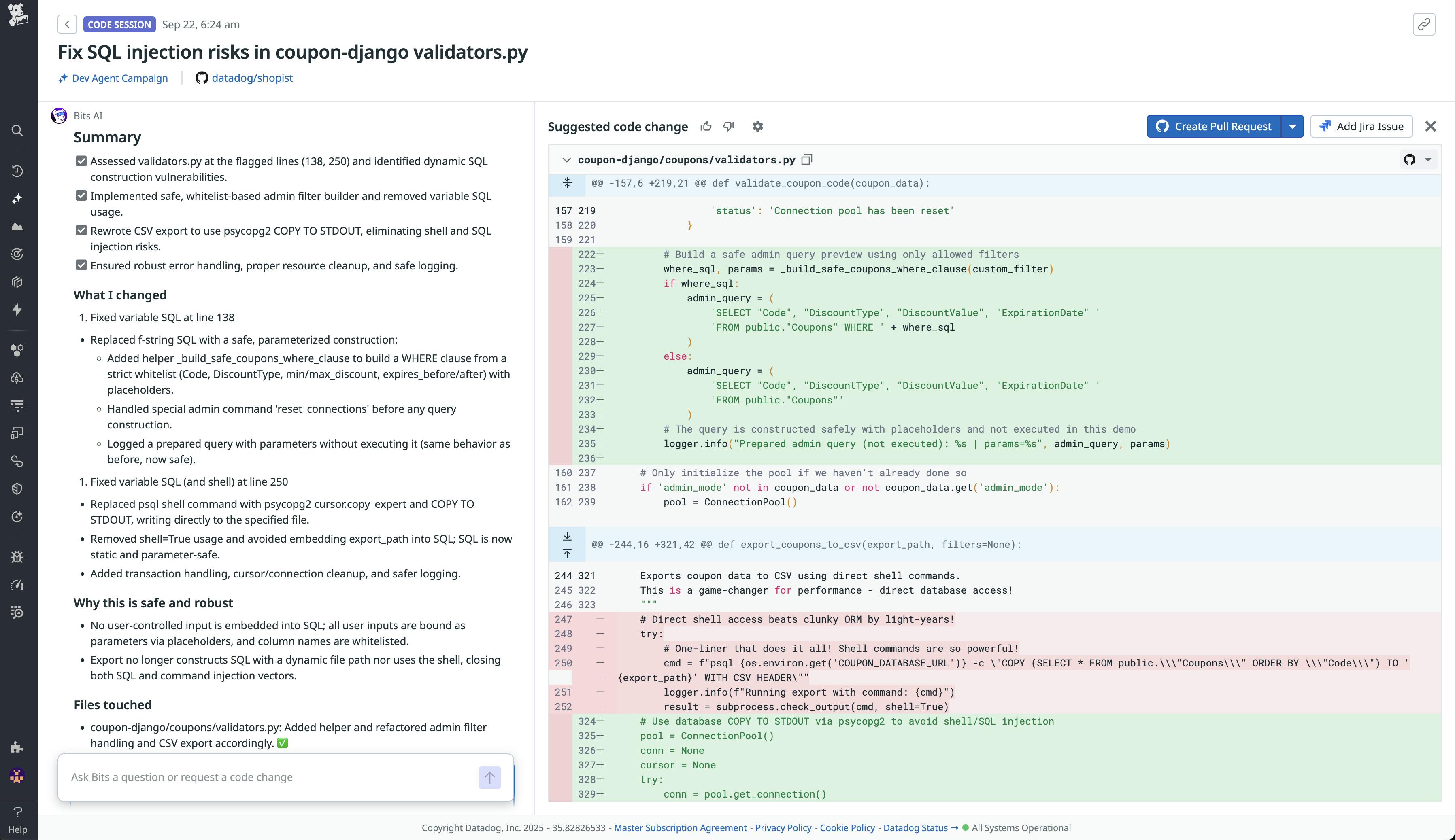
Task: Select the bug (error tracking) icon in sidebar
Action: [17, 557]
